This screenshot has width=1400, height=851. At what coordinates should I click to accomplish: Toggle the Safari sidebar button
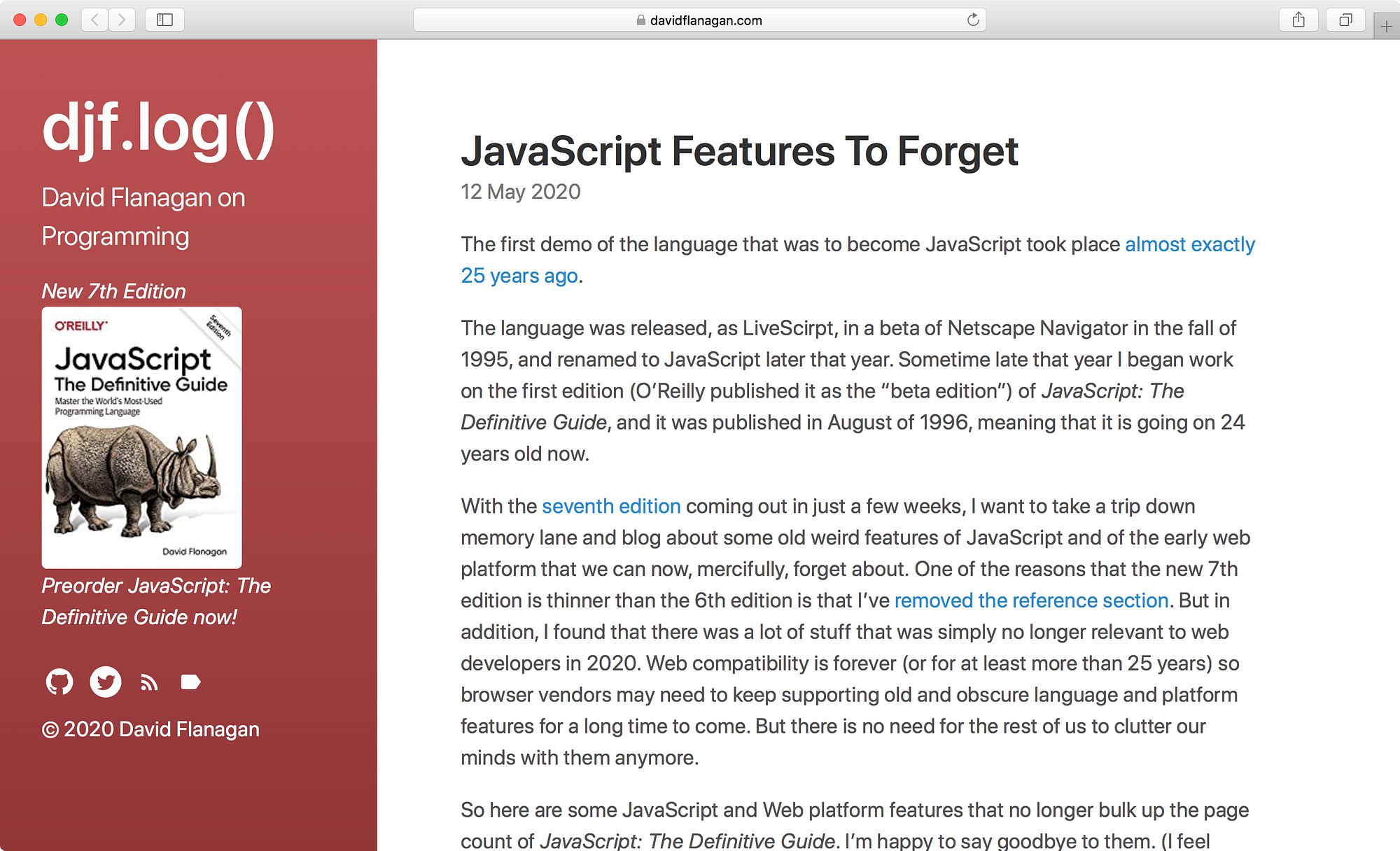point(164,20)
